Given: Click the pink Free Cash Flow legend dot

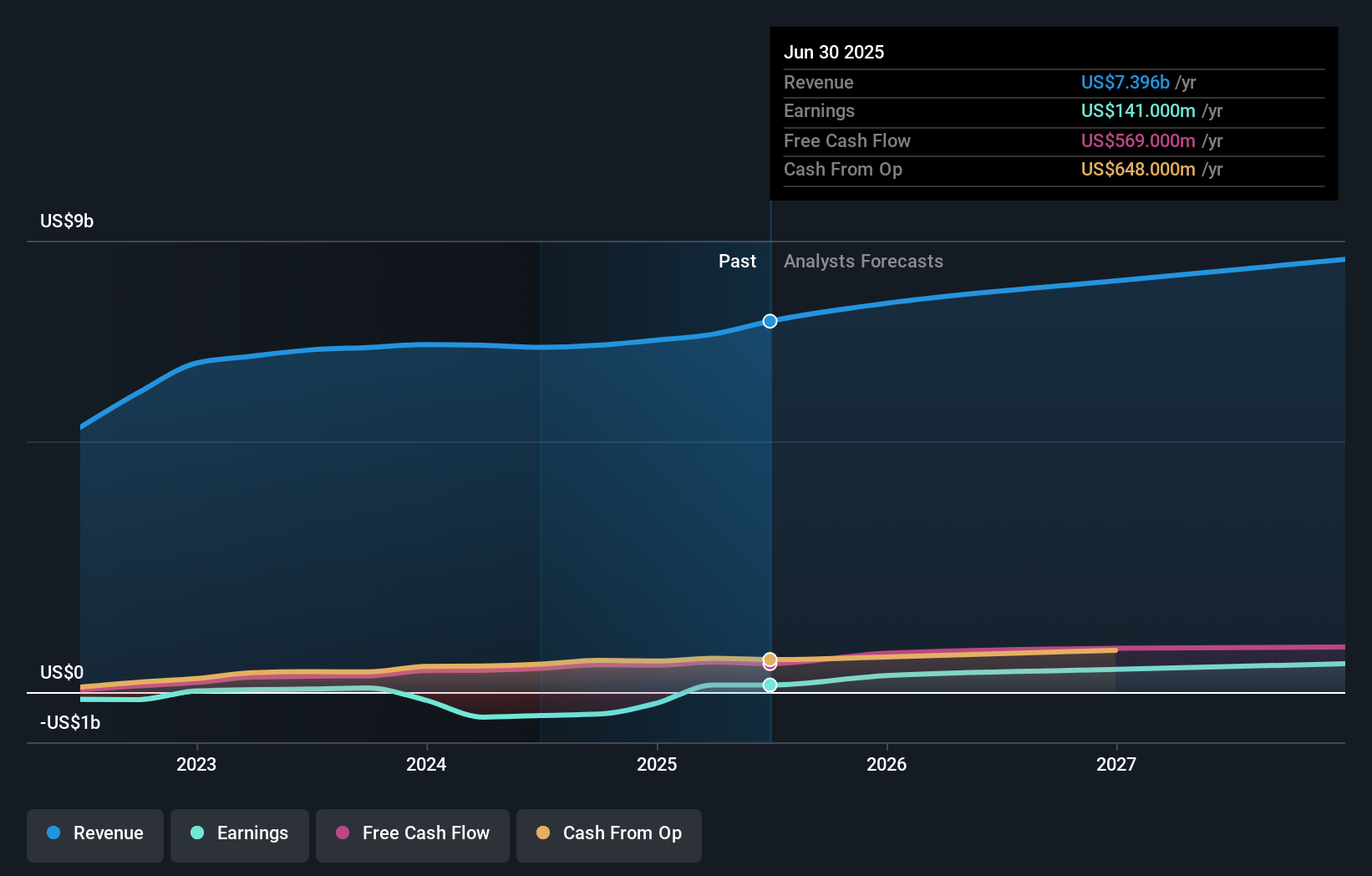Looking at the screenshot, I should coord(343,833).
